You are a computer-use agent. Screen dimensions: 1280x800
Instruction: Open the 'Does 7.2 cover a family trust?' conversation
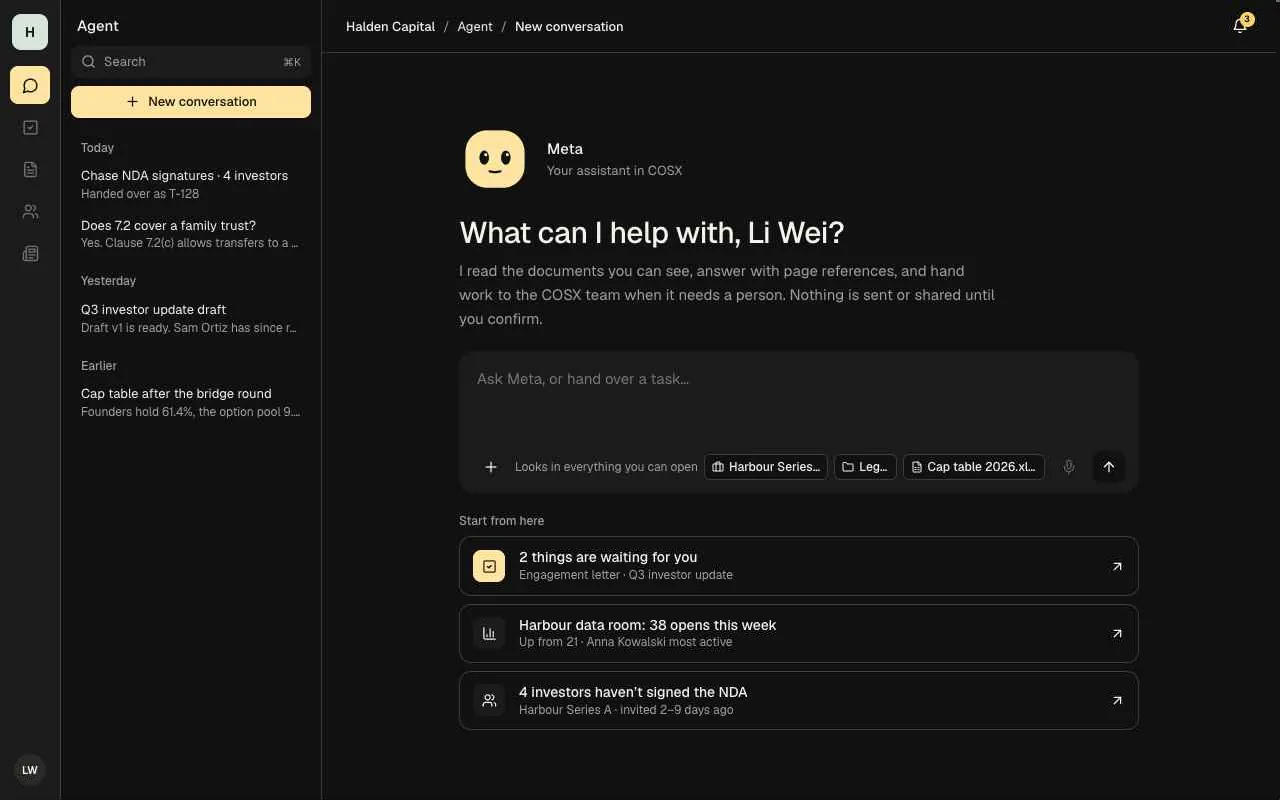[191, 234]
